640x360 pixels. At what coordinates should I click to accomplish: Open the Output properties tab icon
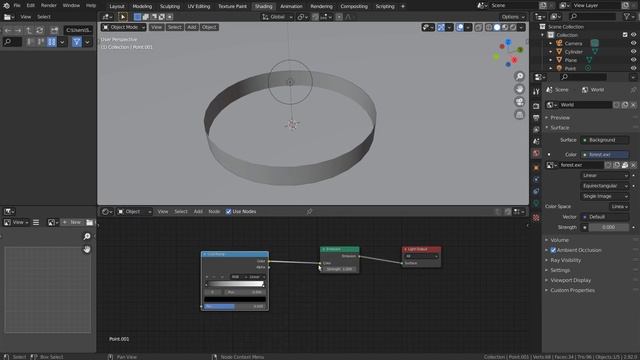tap(536, 118)
